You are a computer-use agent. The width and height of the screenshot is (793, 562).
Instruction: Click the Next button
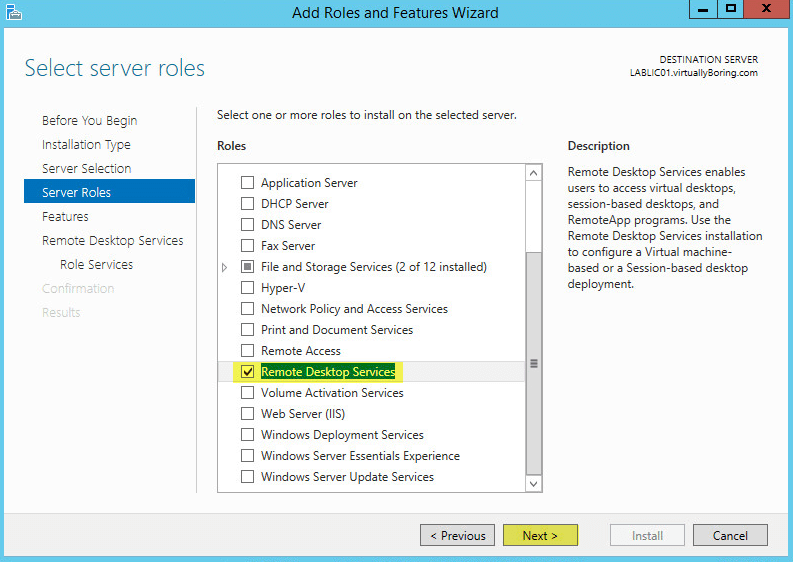click(x=540, y=535)
